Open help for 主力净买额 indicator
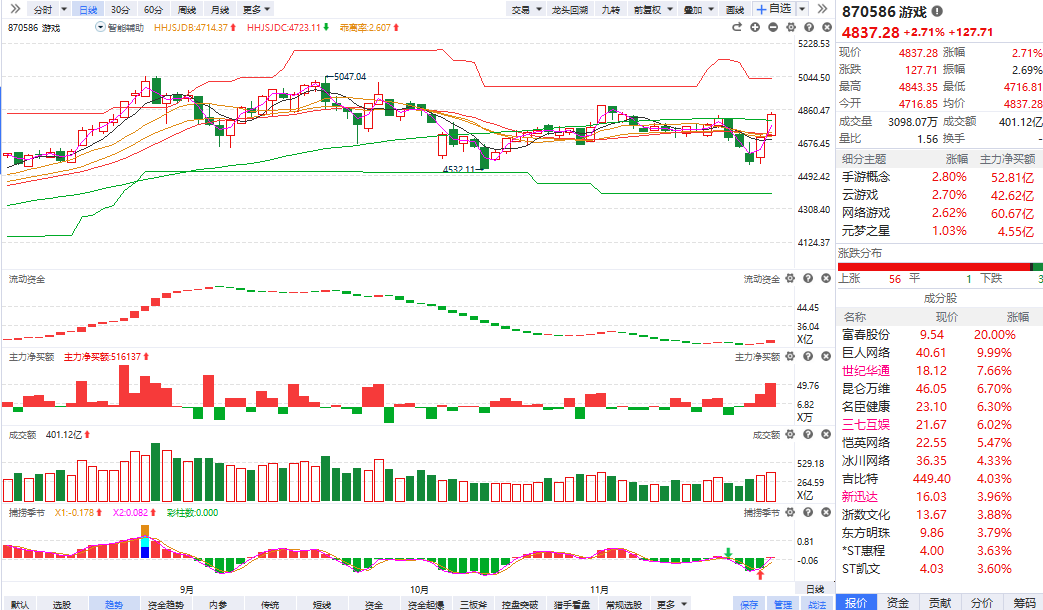1043x610 pixels. click(806, 357)
